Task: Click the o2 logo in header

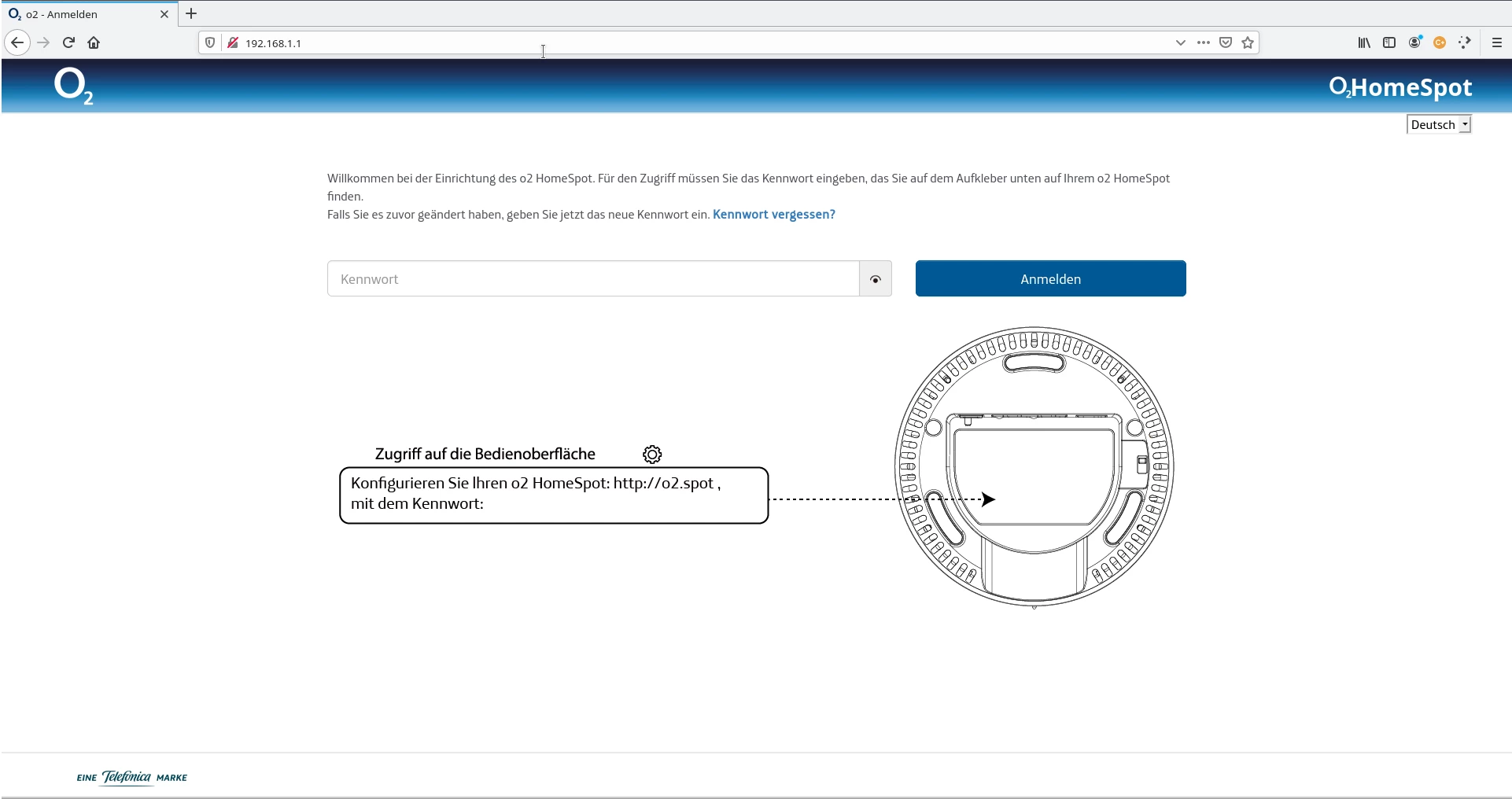Action: [74, 87]
